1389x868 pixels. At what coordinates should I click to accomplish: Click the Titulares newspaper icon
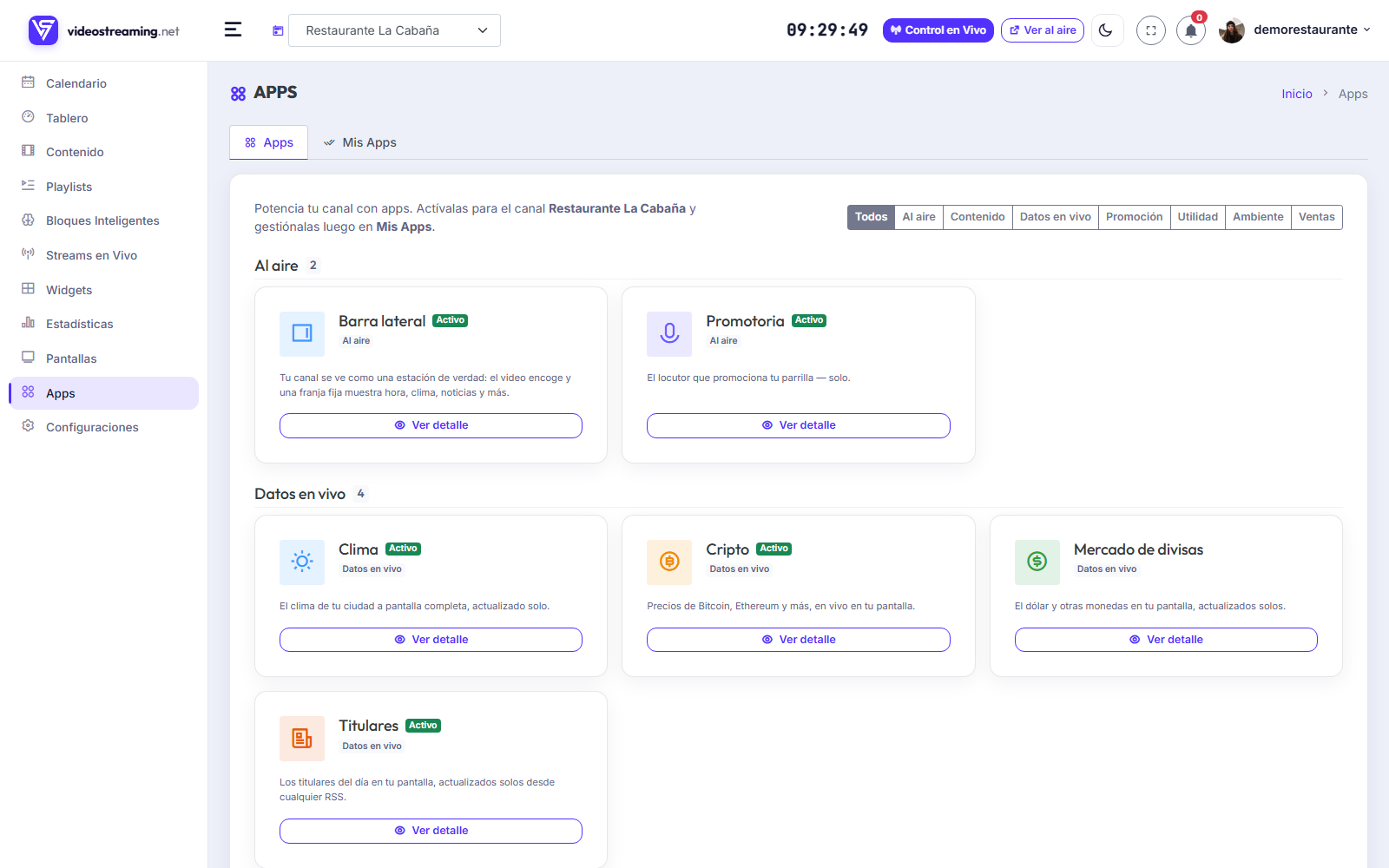point(302,739)
